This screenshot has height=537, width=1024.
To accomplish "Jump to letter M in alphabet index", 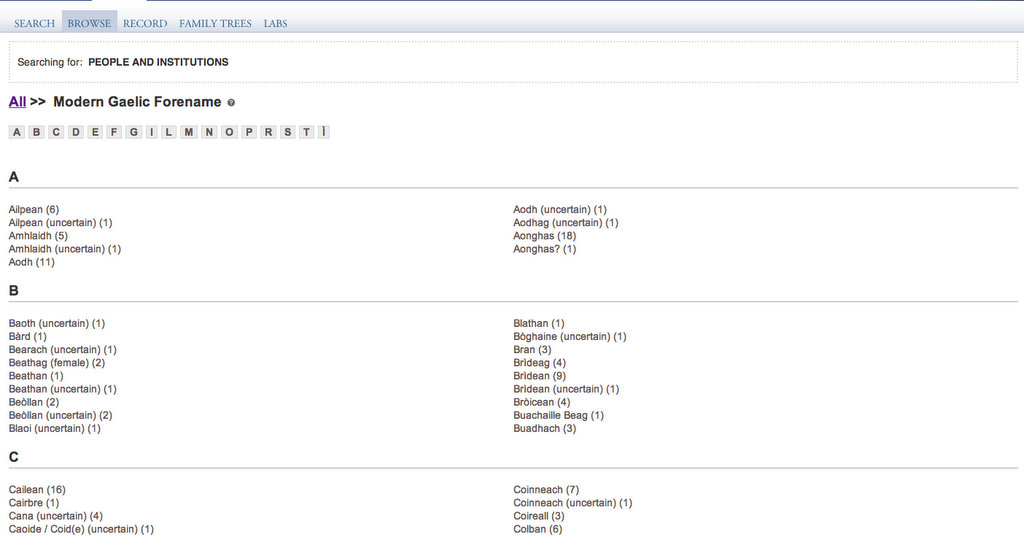I will tap(189, 132).
